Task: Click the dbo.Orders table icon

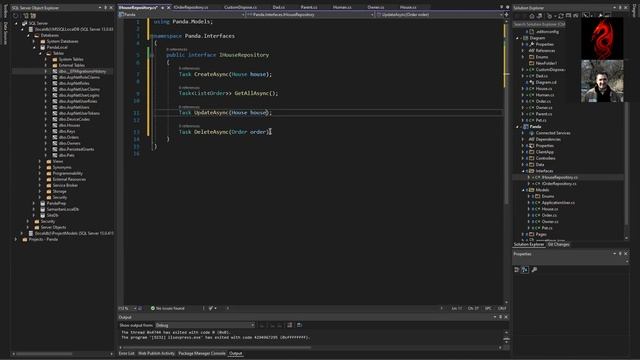Action: [55, 137]
